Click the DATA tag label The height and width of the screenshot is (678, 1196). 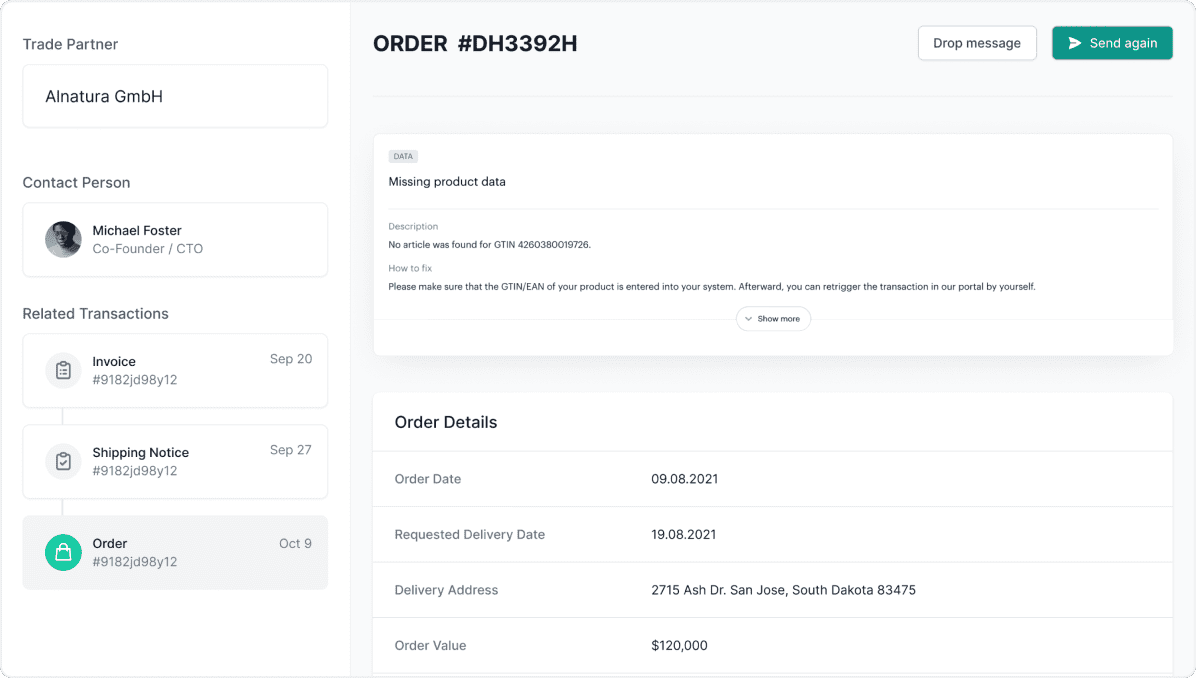click(x=403, y=157)
